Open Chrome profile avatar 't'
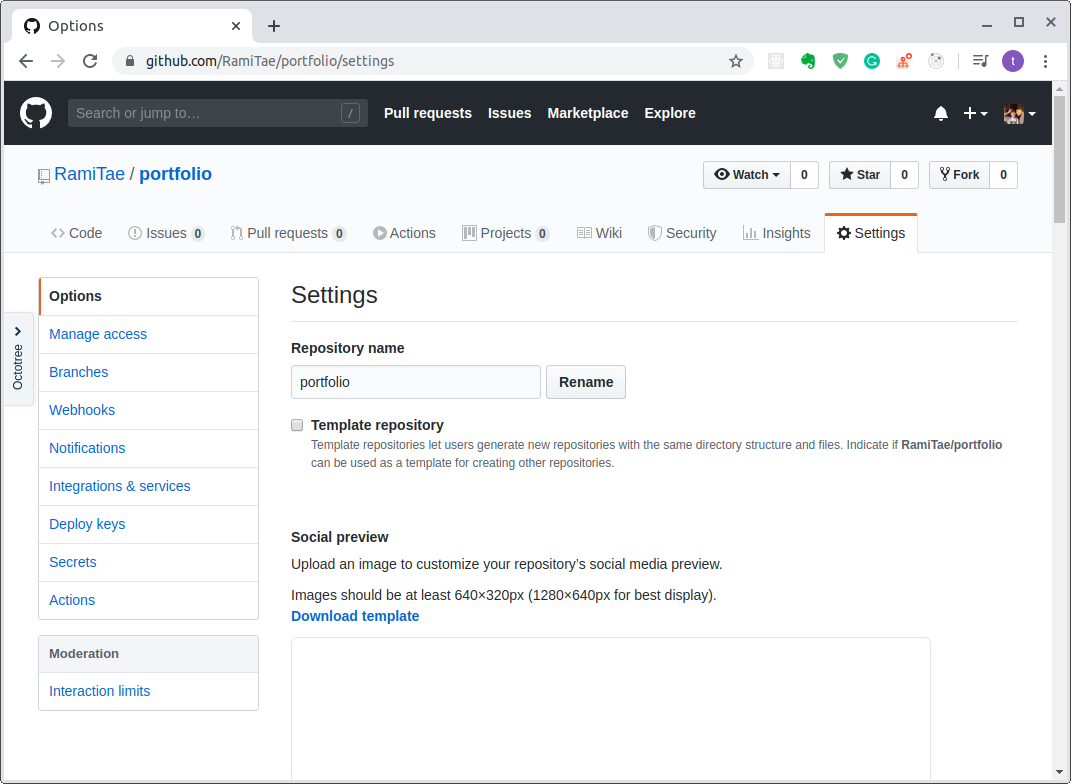1071x784 pixels. 1013,61
